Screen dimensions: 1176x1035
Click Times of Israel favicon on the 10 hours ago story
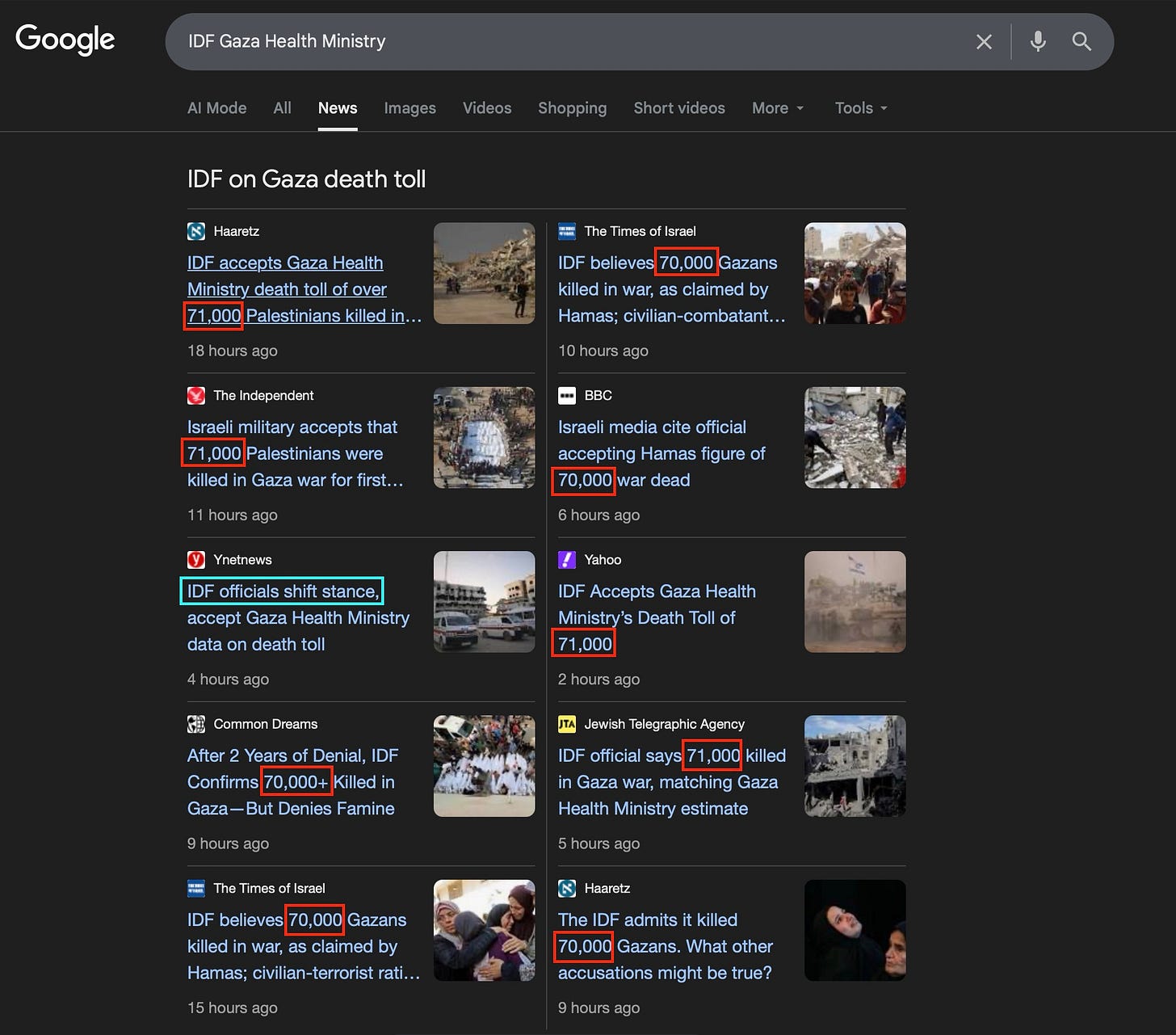(x=567, y=231)
